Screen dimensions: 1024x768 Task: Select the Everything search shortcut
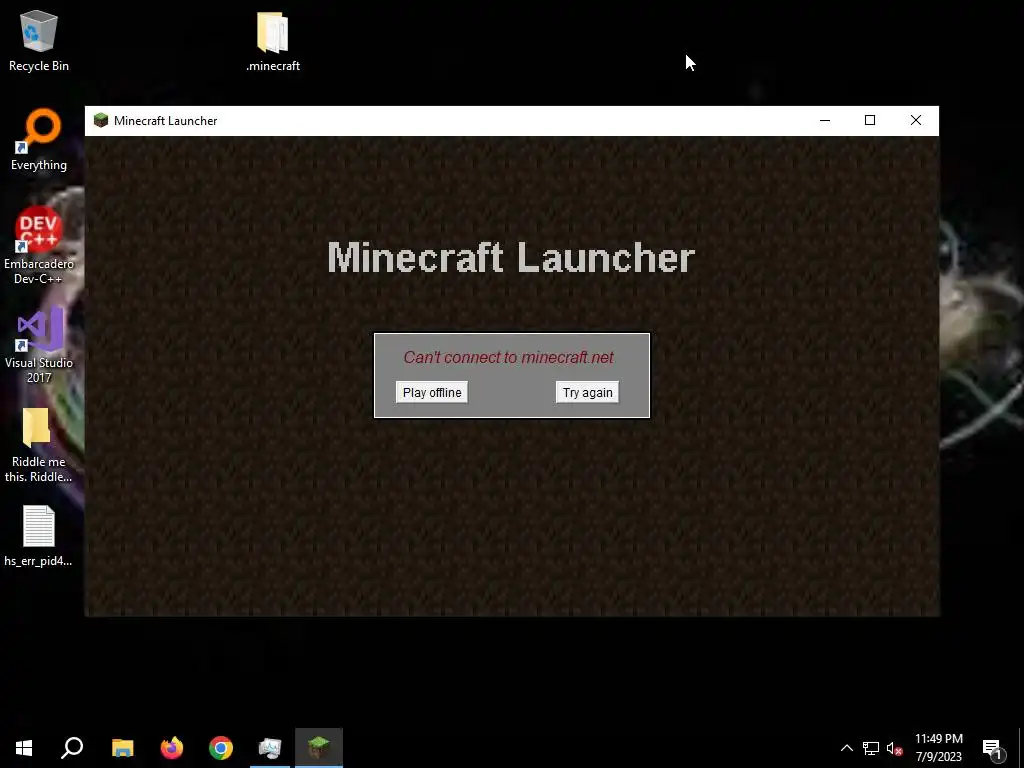[x=39, y=140]
